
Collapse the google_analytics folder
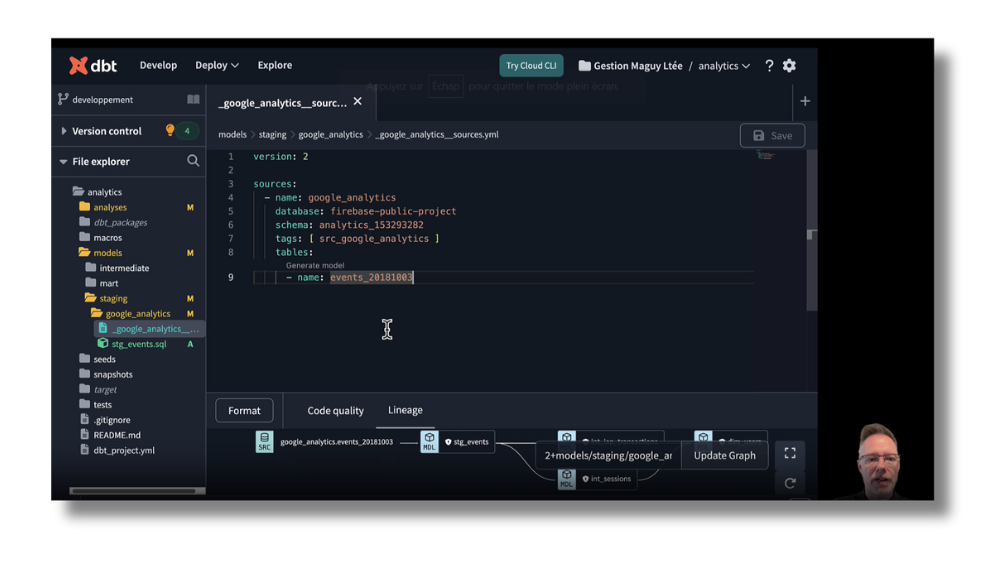pyautogui.click(x=131, y=314)
